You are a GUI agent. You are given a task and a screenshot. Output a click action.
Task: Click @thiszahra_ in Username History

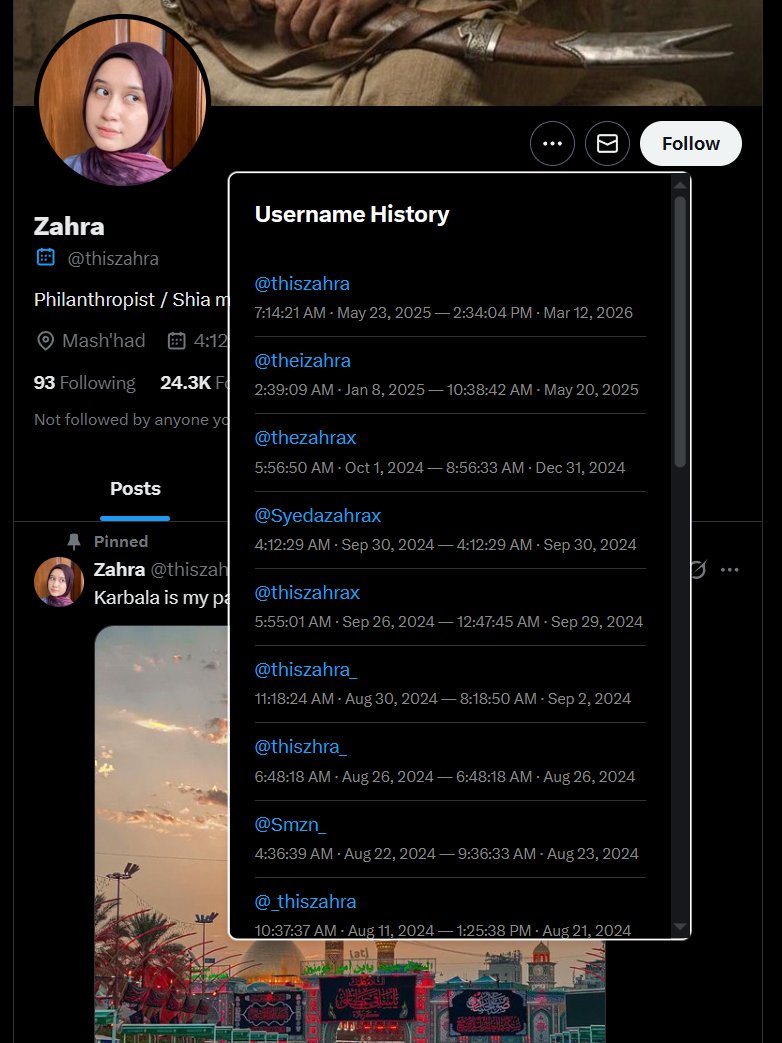click(306, 670)
